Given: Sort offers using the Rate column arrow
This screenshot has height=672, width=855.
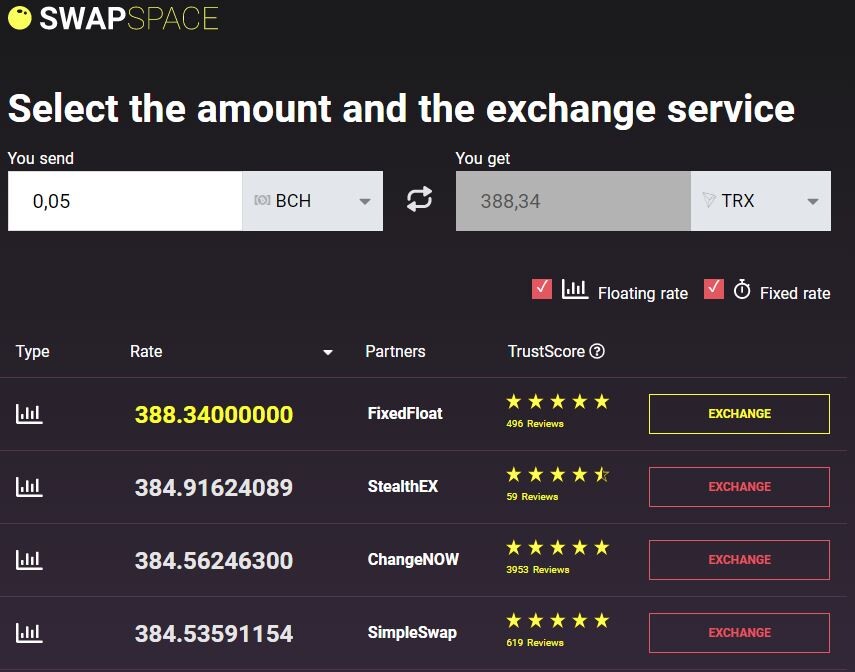Looking at the screenshot, I should click(x=328, y=352).
